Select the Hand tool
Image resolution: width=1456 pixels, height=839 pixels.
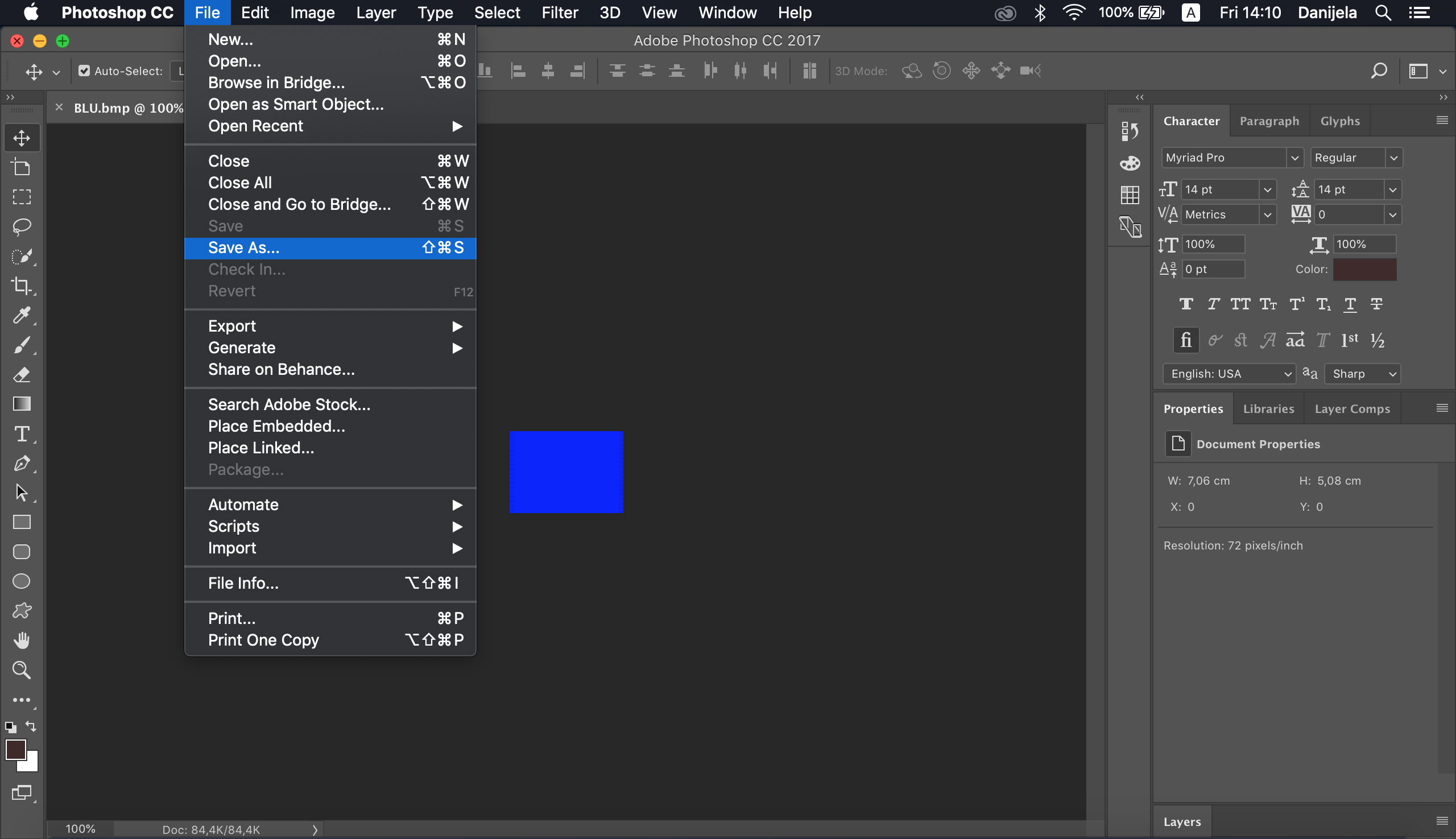(x=22, y=640)
